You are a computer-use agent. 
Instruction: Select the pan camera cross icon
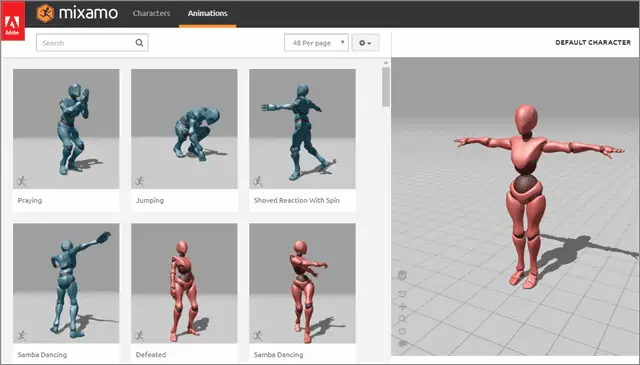click(x=402, y=307)
